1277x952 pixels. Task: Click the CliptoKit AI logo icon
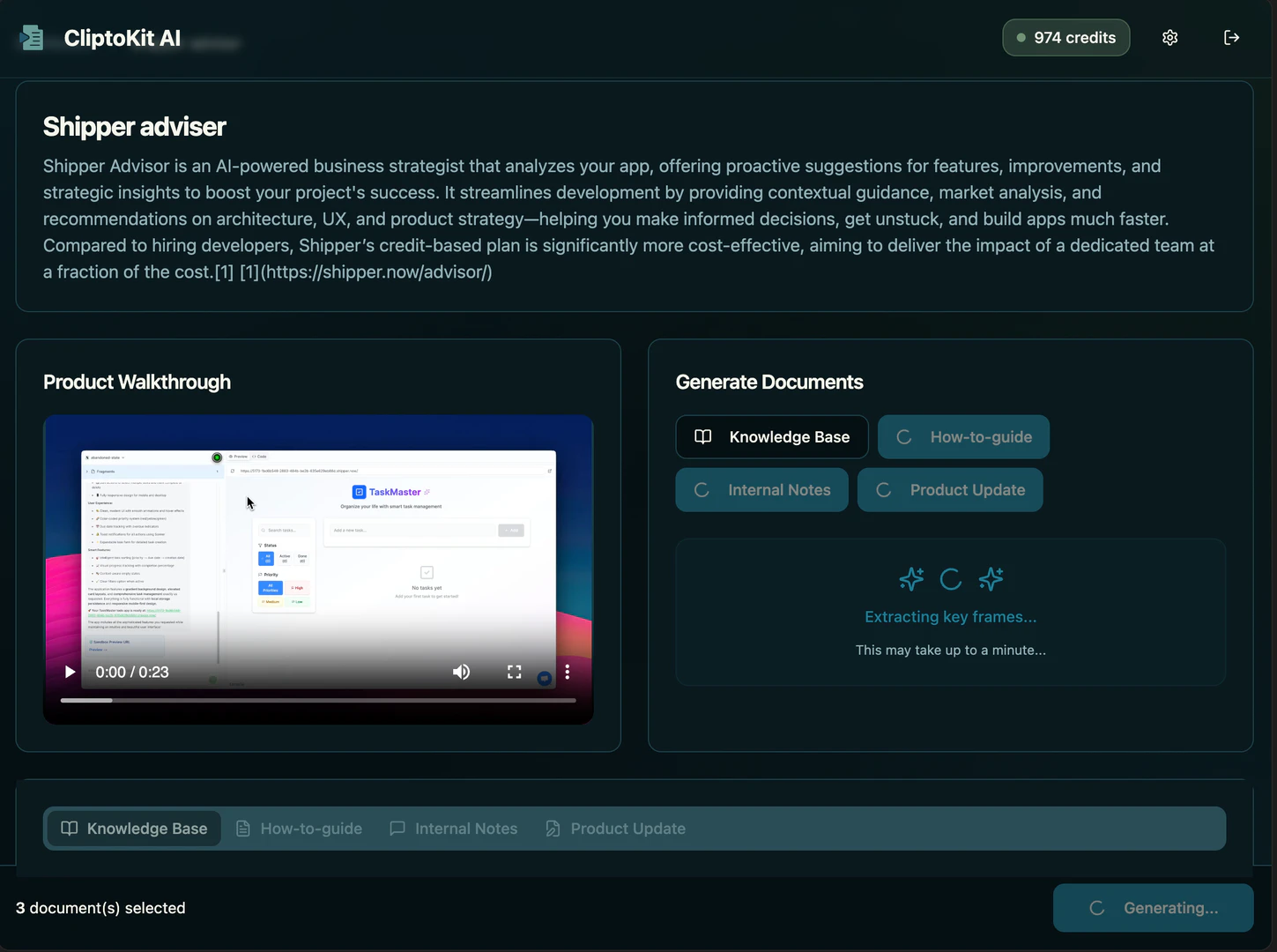click(32, 38)
